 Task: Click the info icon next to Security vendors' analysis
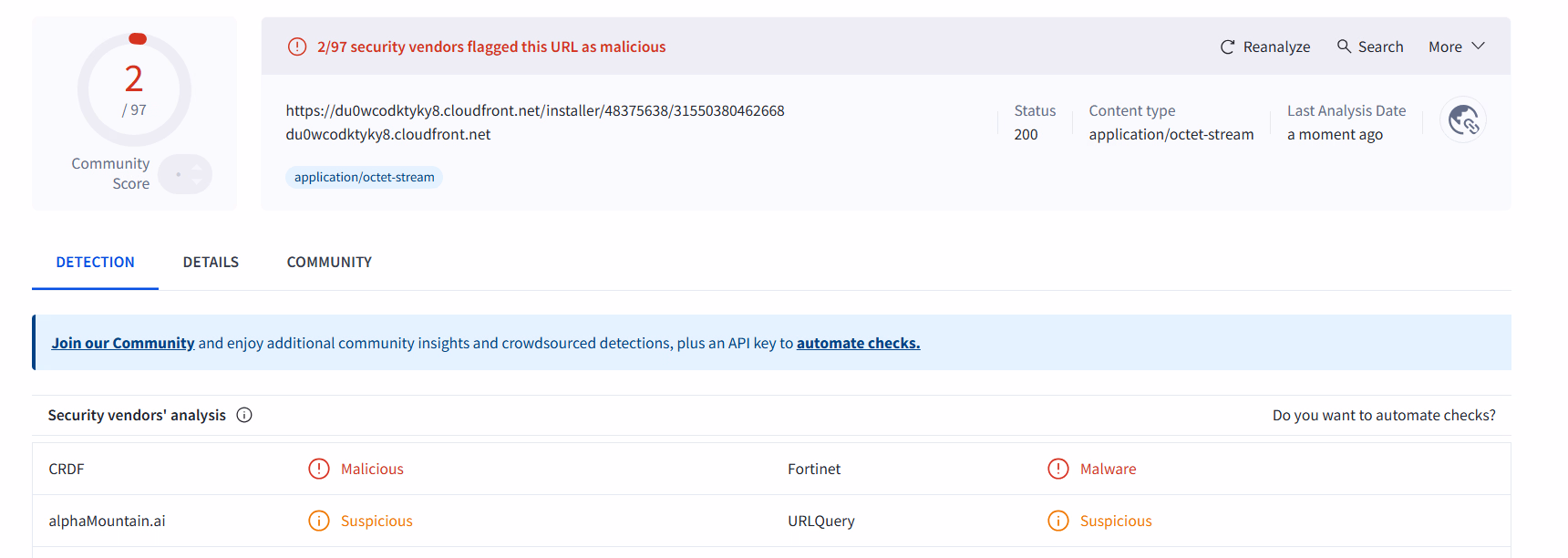click(x=244, y=415)
